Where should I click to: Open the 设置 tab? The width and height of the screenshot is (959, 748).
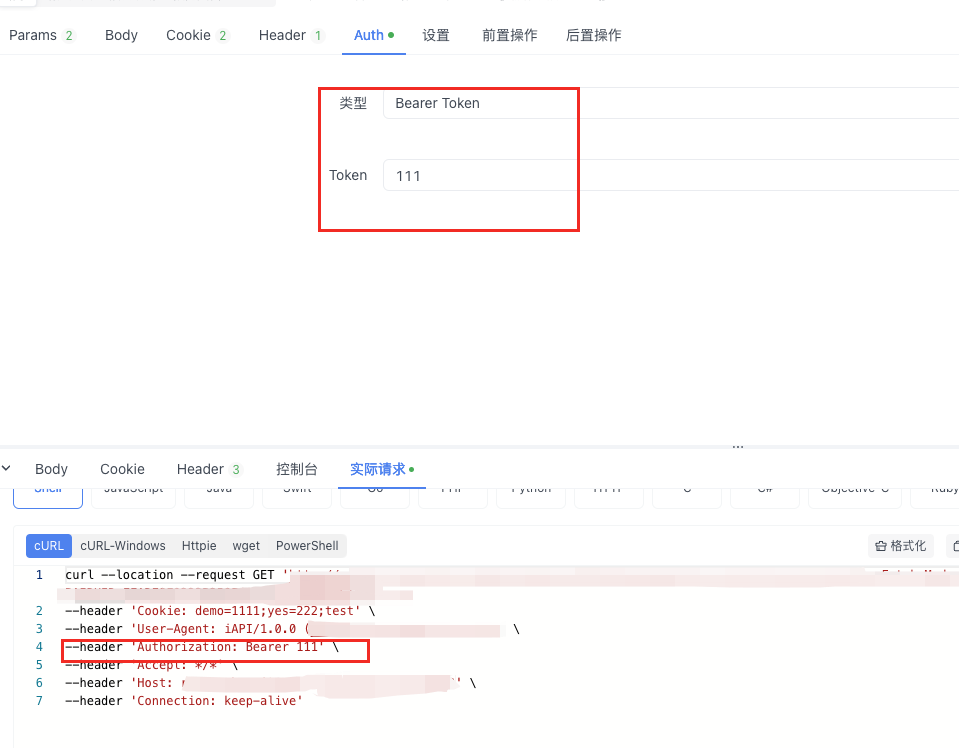point(436,35)
